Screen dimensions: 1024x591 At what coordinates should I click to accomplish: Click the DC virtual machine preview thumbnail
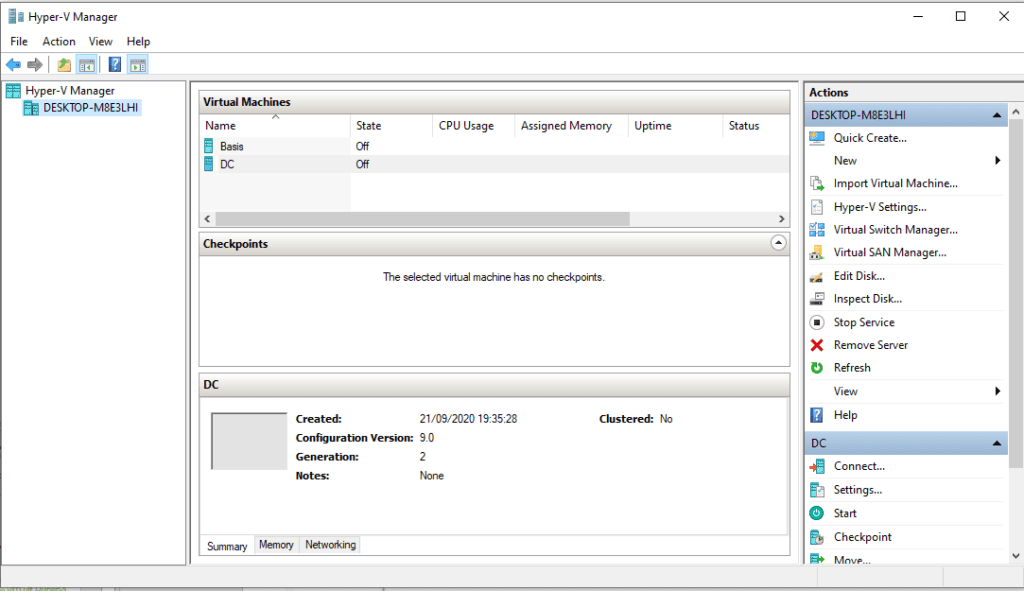249,441
